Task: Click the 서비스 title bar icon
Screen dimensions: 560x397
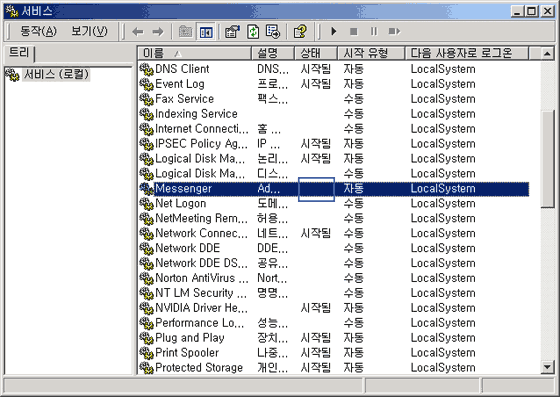Action: pos(12,11)
